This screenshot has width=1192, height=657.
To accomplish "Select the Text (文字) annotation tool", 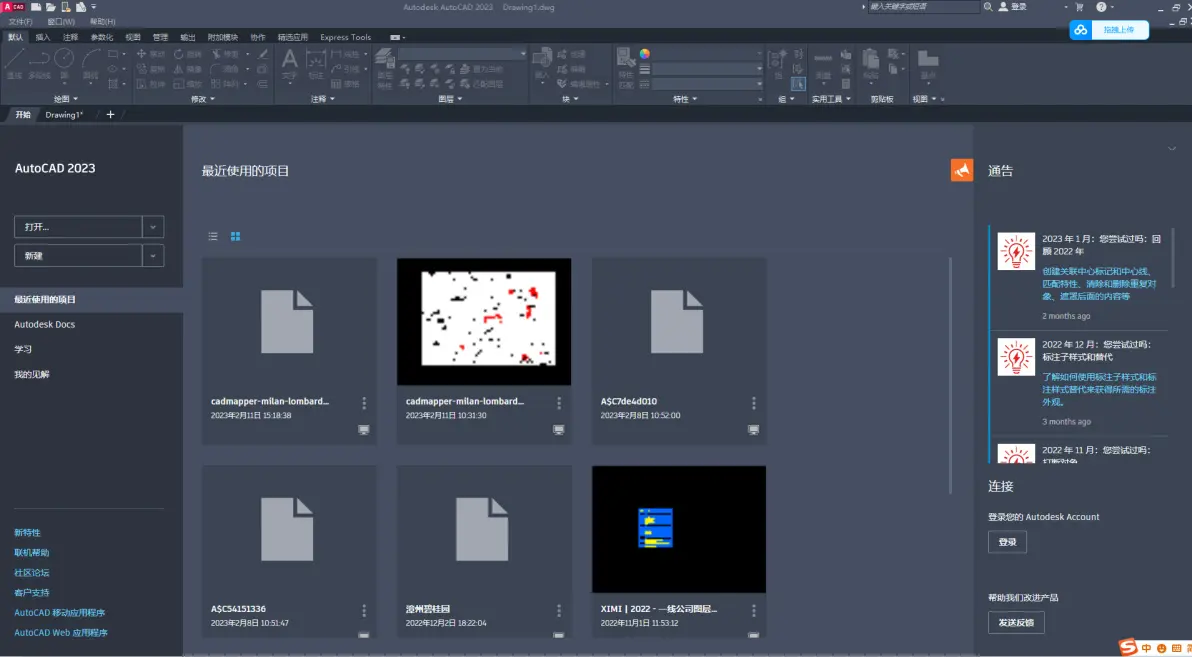I will click(x=290, y=64).
